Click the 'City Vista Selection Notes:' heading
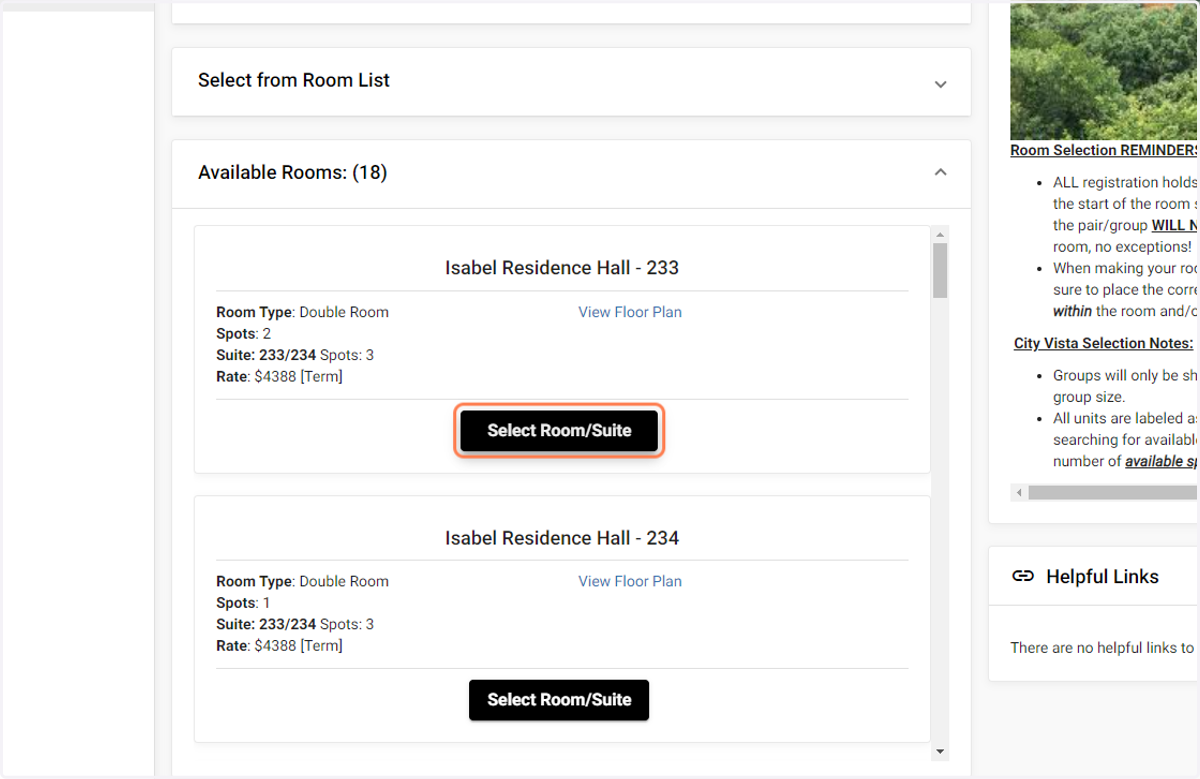The height and width of the screenshot is (779, 1200). [1103, 343]
